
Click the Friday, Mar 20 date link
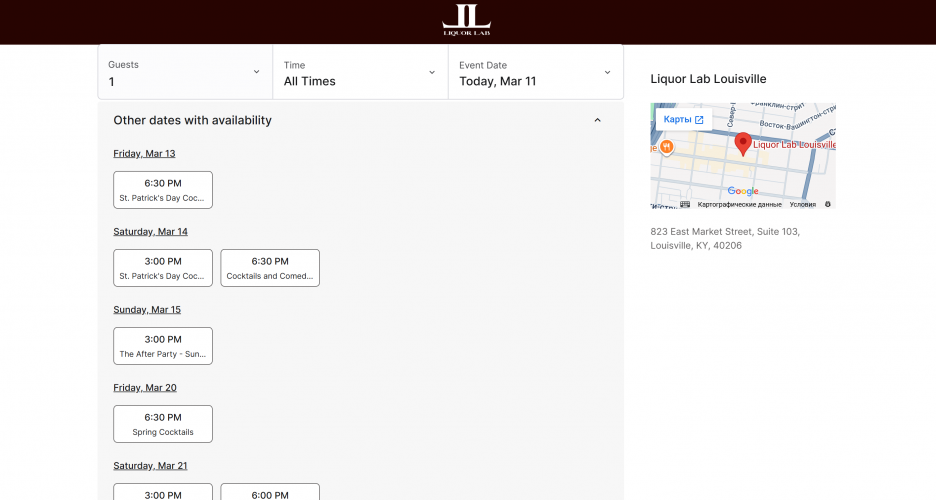click(145, 388)
